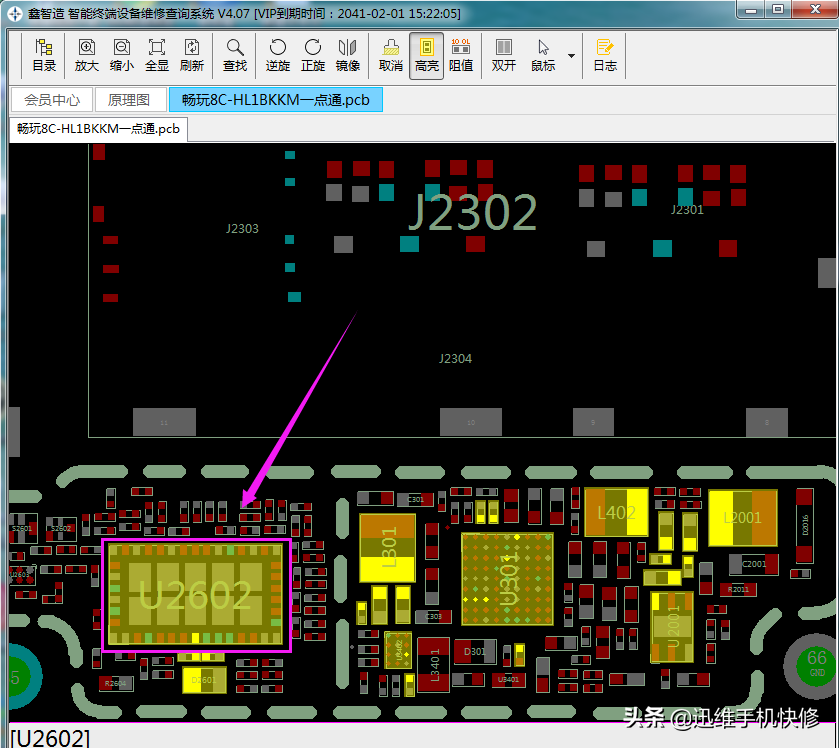
Task: Click the S2602 component
Action: [60, 528]
